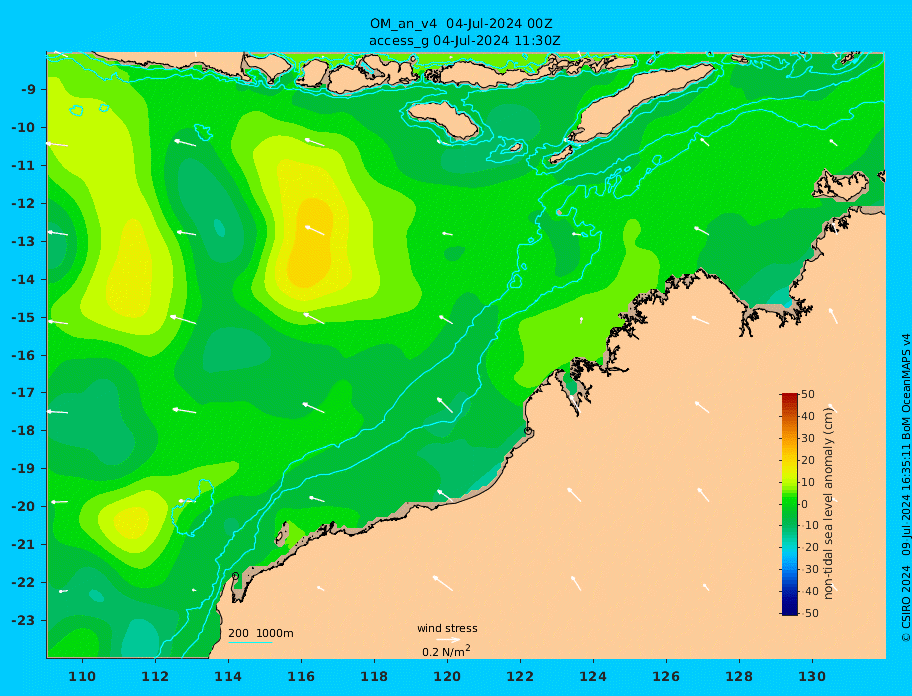Click longitude label 118 on the x-axis
This screenshot has height=696, width=912.
coord(374,676)
